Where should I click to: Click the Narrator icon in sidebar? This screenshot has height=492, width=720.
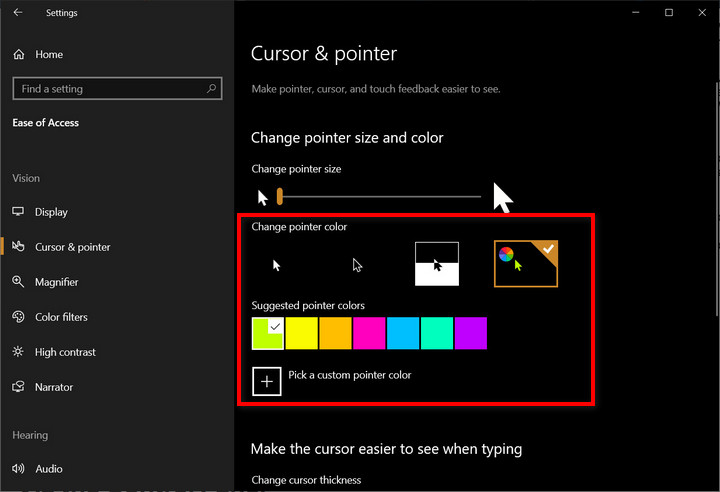pyautogui.click(x=19, y=387)
